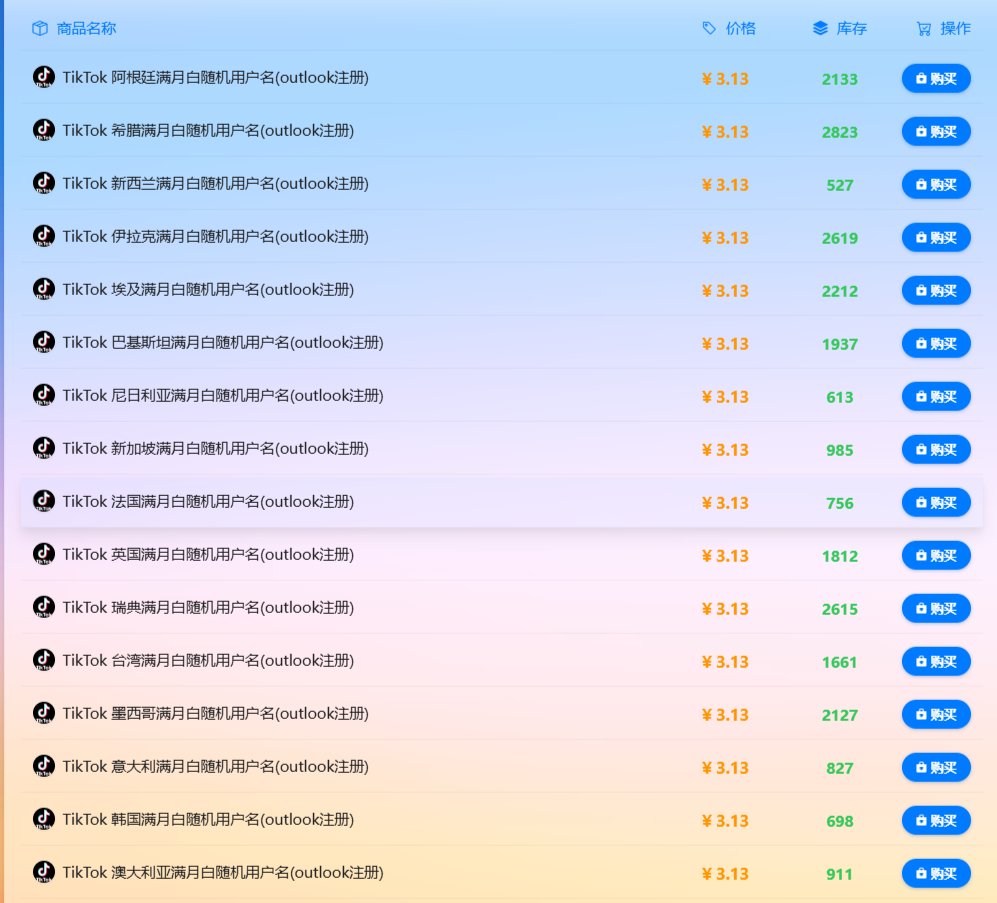The image size is (997, 903).
Task: Click stock value 1661
Action: click(839, 662)
